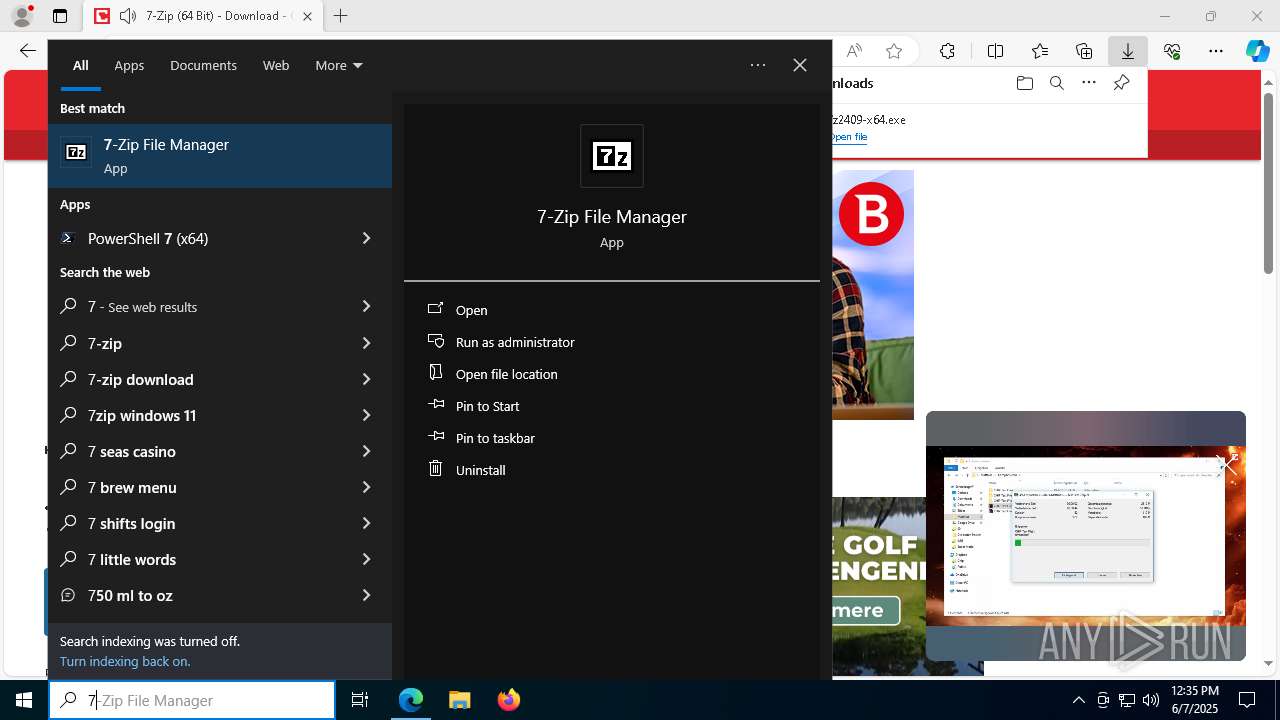Click 'Open file' link under downloaded exe
Viewport: 1280px width, 720px height.
[849, 137]
